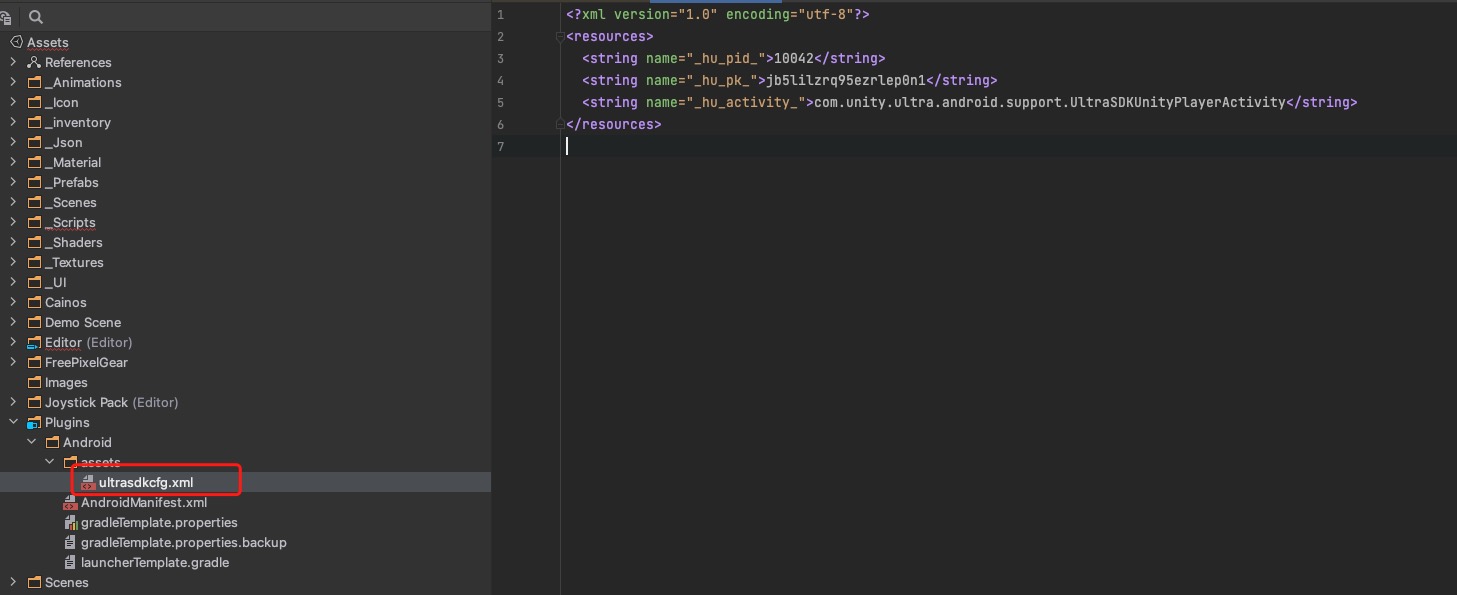This screenshot has width=1457, height=595.
Task: Click the search magnifier icon
Action: [36, 17]
